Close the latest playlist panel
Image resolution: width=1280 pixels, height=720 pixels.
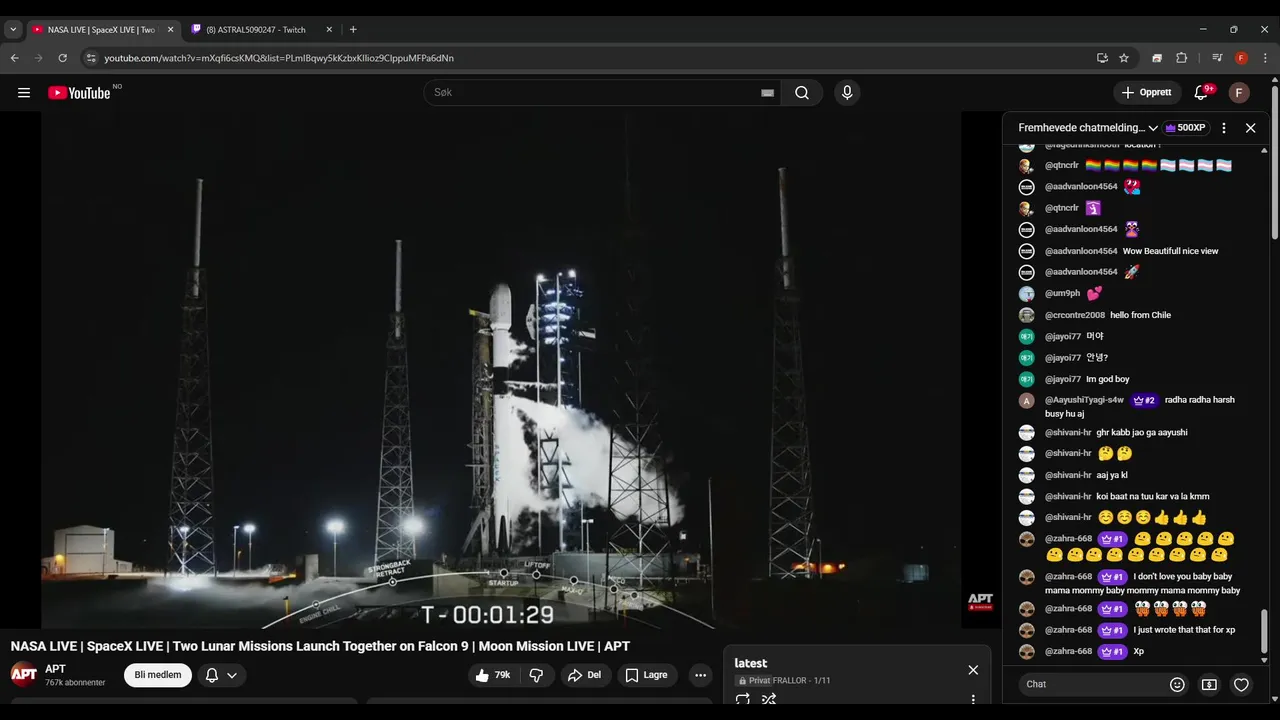tap(973, 670)
